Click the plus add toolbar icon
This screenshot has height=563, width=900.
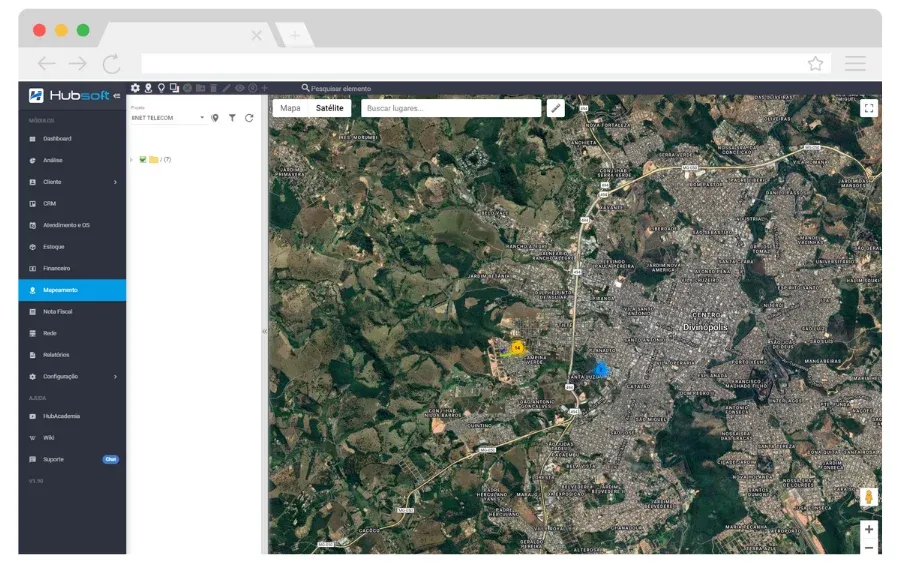[264, 88]
